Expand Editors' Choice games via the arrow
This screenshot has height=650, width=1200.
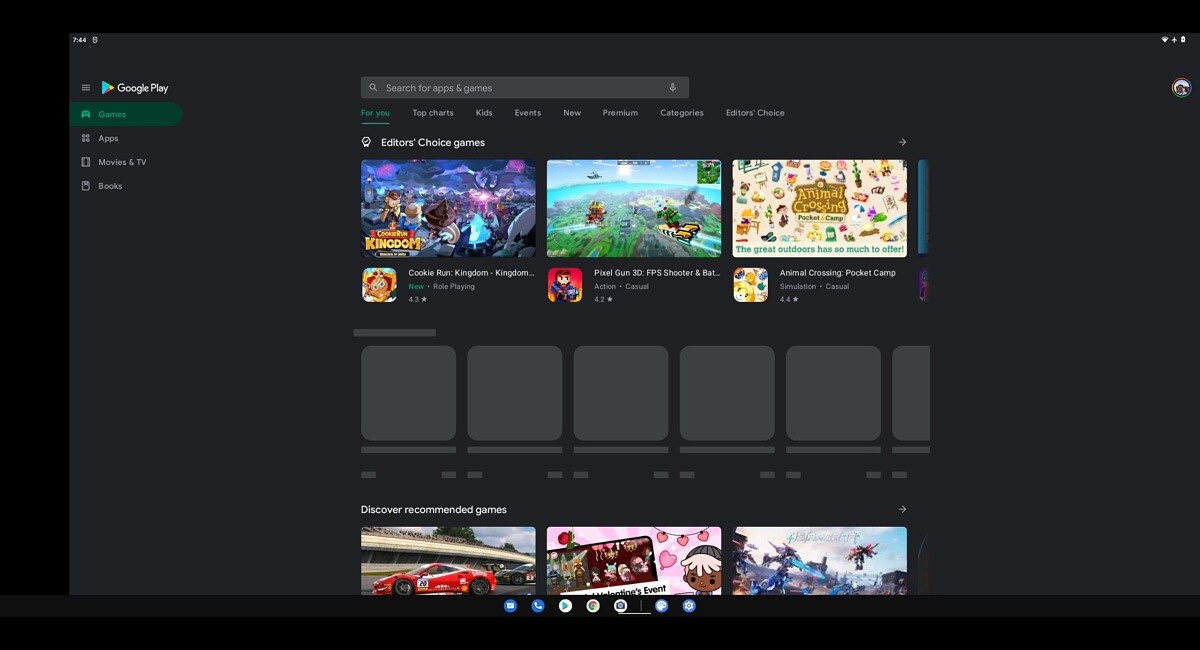click(902, 141)
